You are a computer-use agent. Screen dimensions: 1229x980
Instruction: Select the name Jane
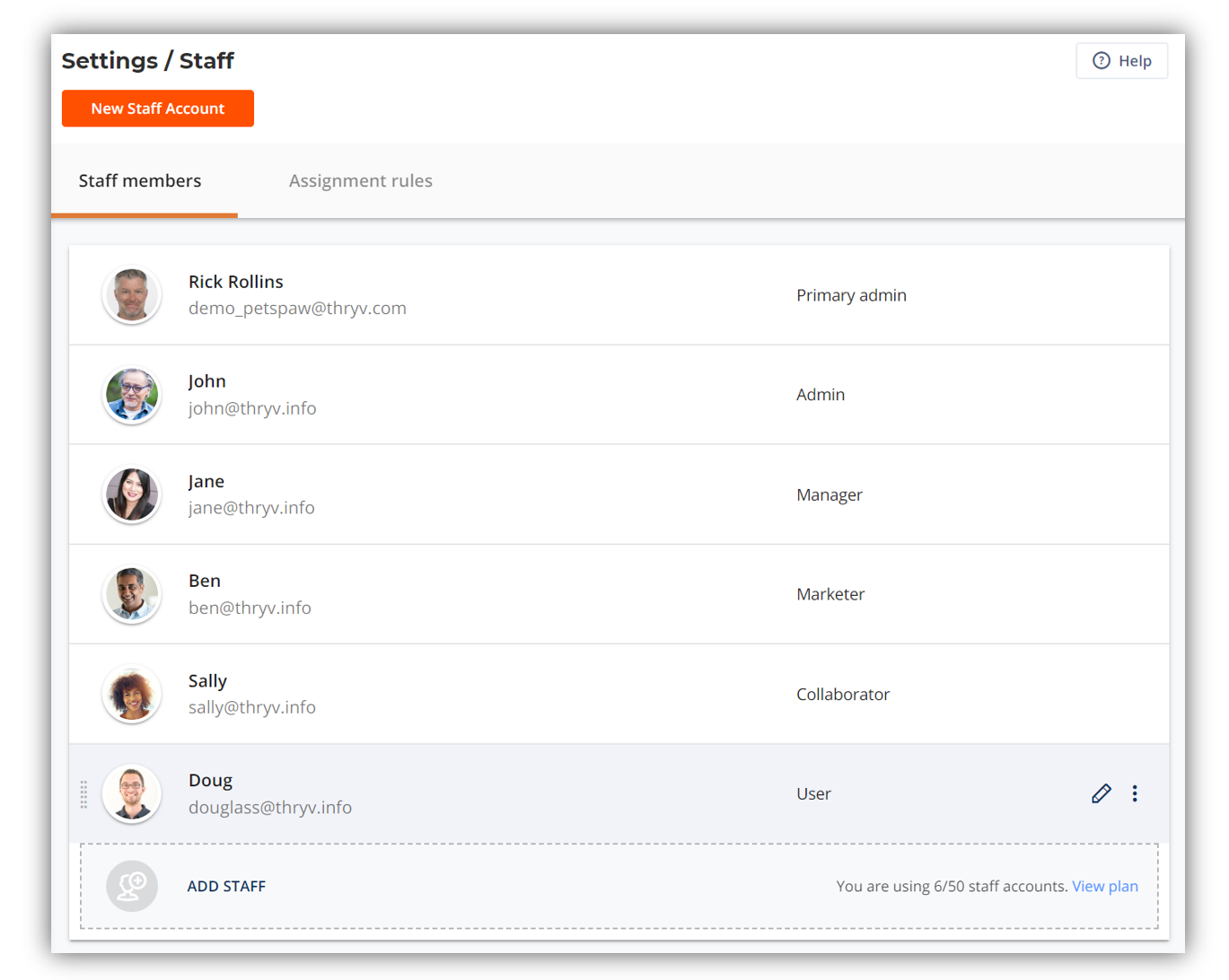[x=206, y=482]
